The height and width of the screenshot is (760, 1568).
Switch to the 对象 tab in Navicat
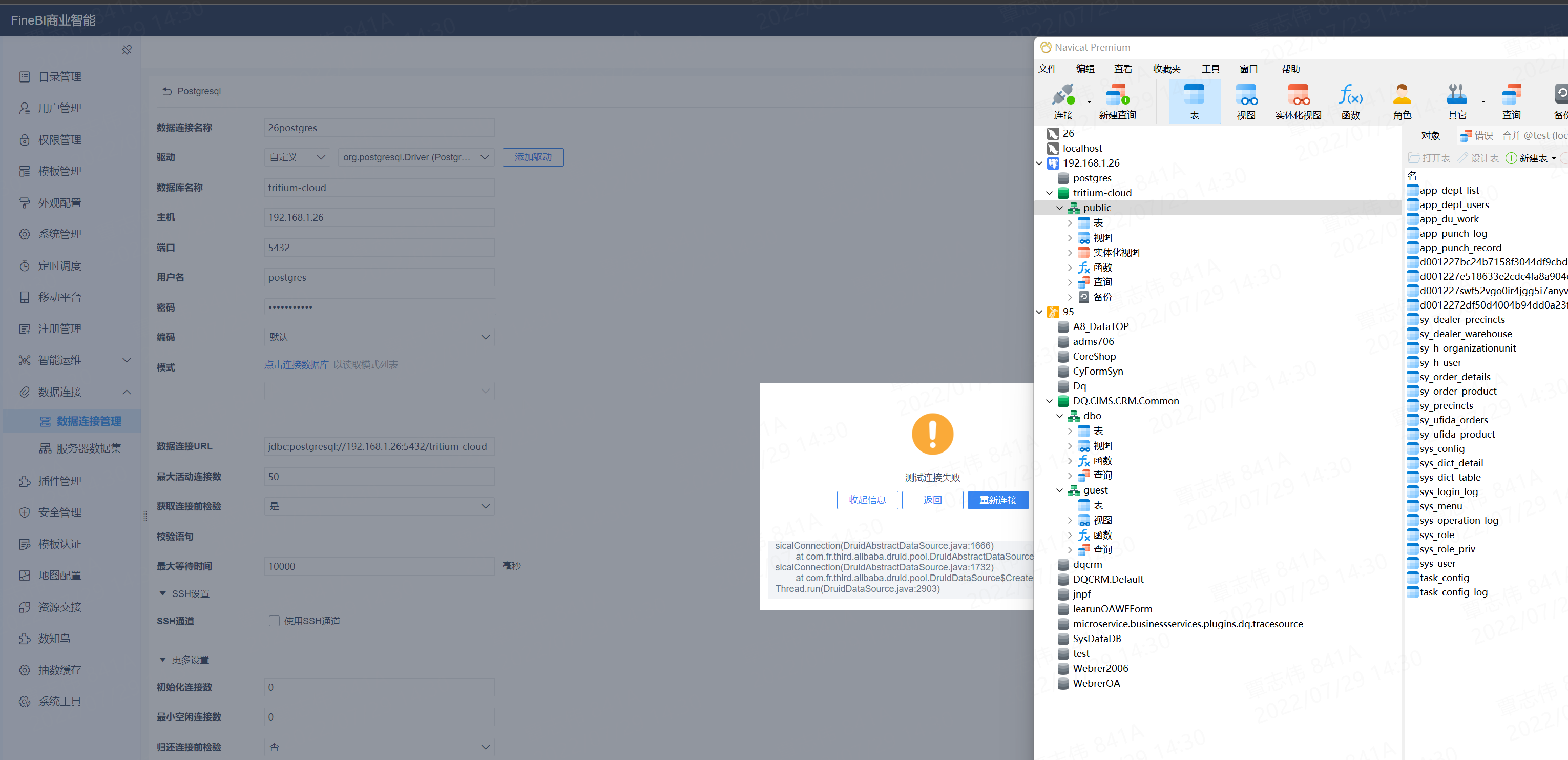(x=1430, y=136)
